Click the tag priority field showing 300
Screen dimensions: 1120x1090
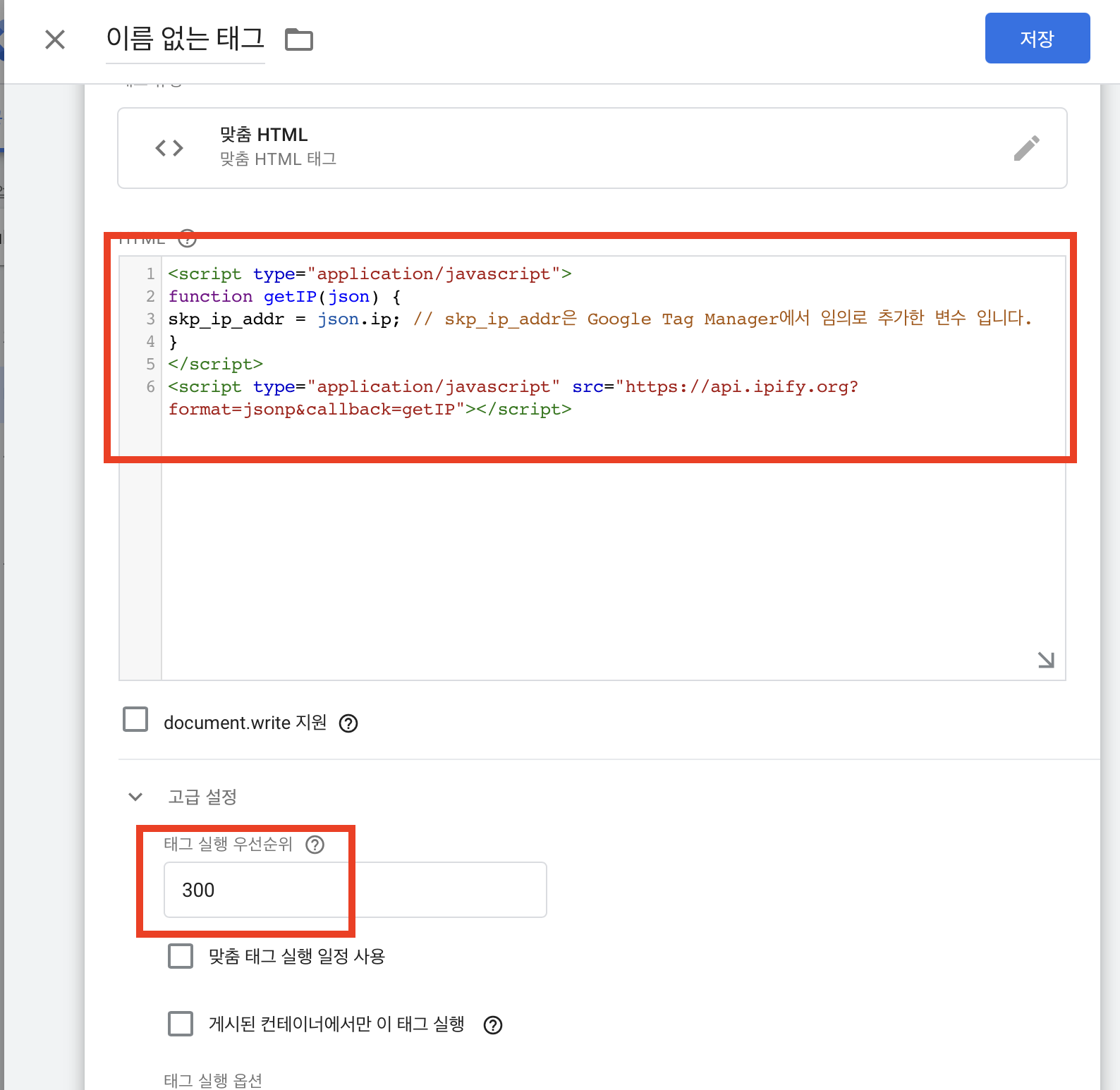pos(355,890)
